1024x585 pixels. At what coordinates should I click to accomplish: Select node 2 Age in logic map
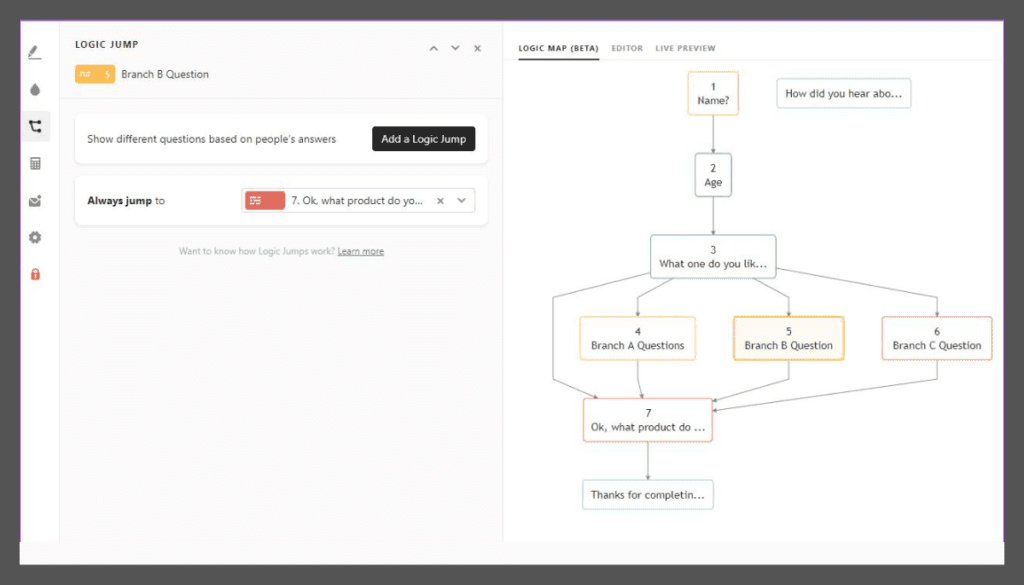pyautogui.click(x=712, y=175)
